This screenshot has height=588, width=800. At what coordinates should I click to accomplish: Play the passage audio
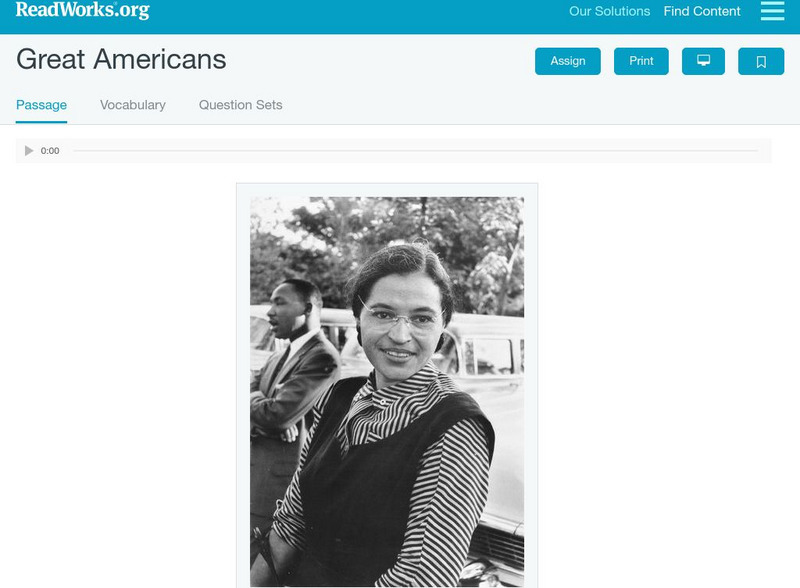[29, 151]
